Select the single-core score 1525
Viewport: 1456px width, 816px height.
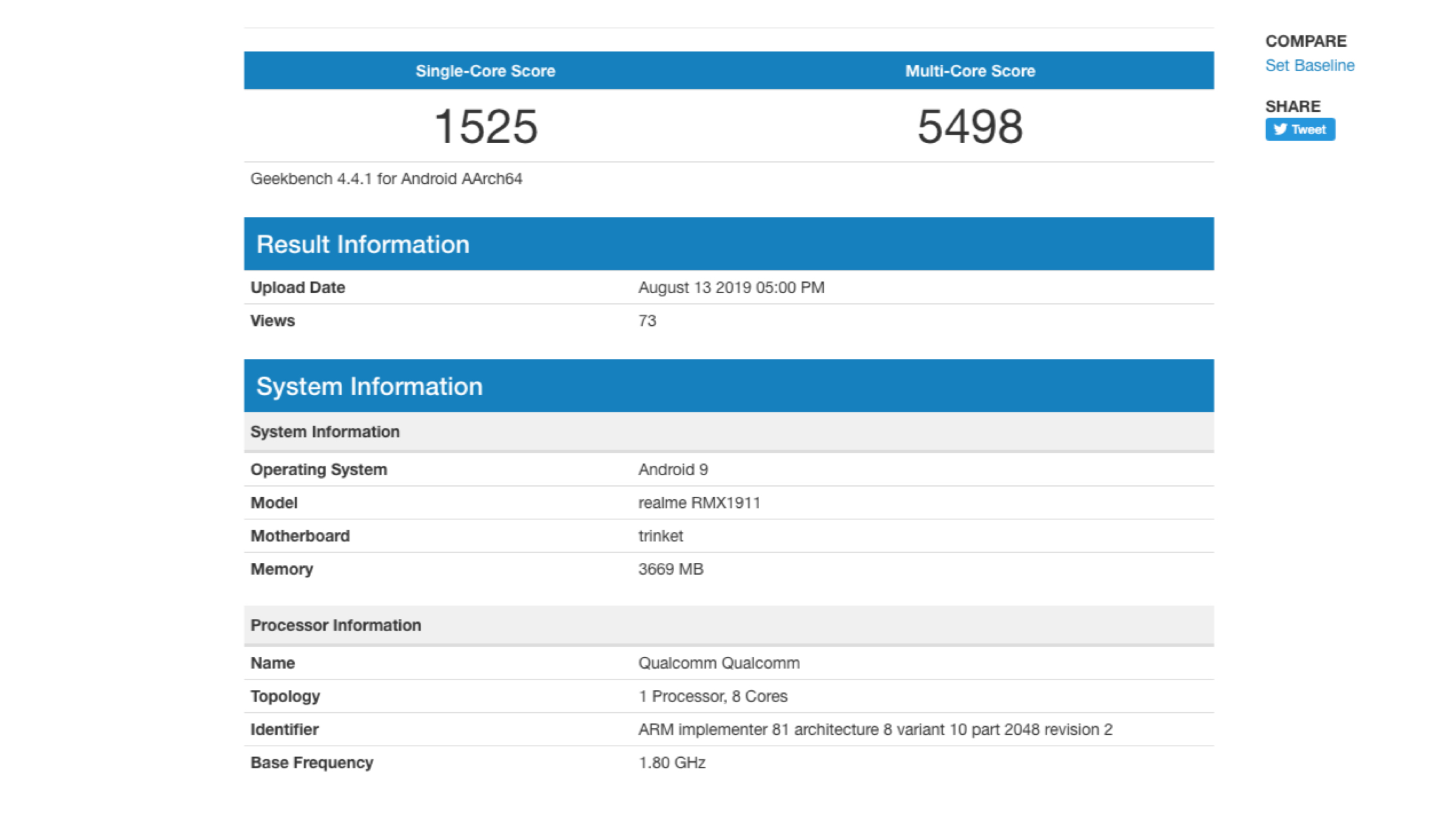pyautogui.click(x=486, y=126)
